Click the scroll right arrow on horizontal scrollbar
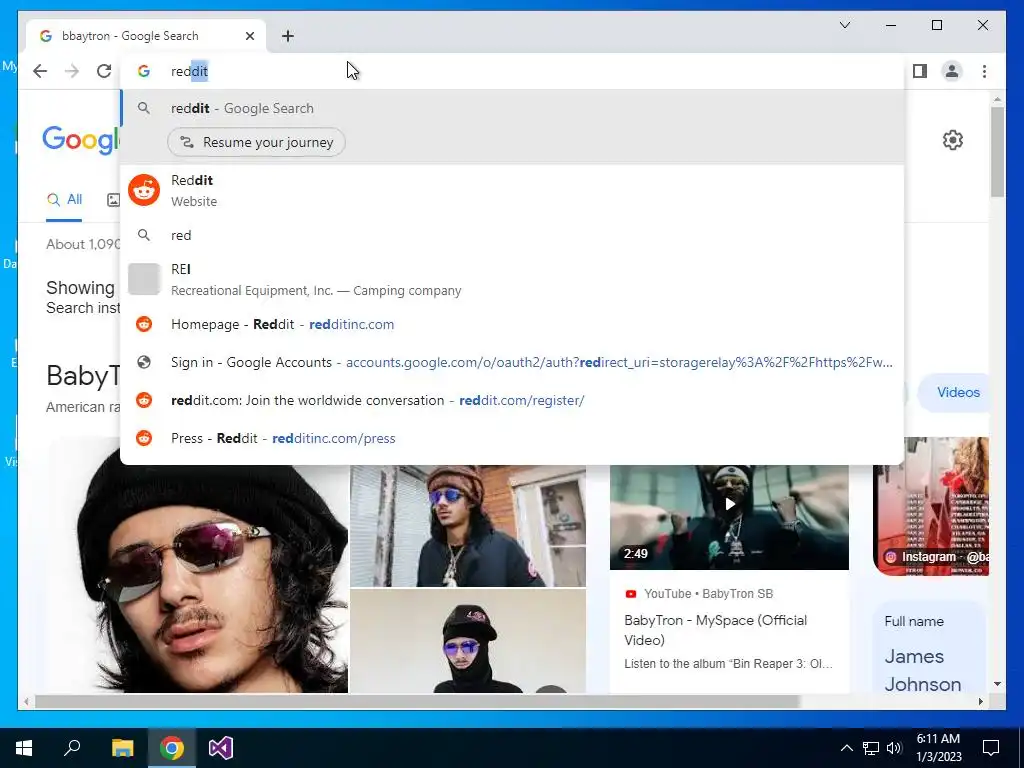1024x768 pixels. coord(980,701)
